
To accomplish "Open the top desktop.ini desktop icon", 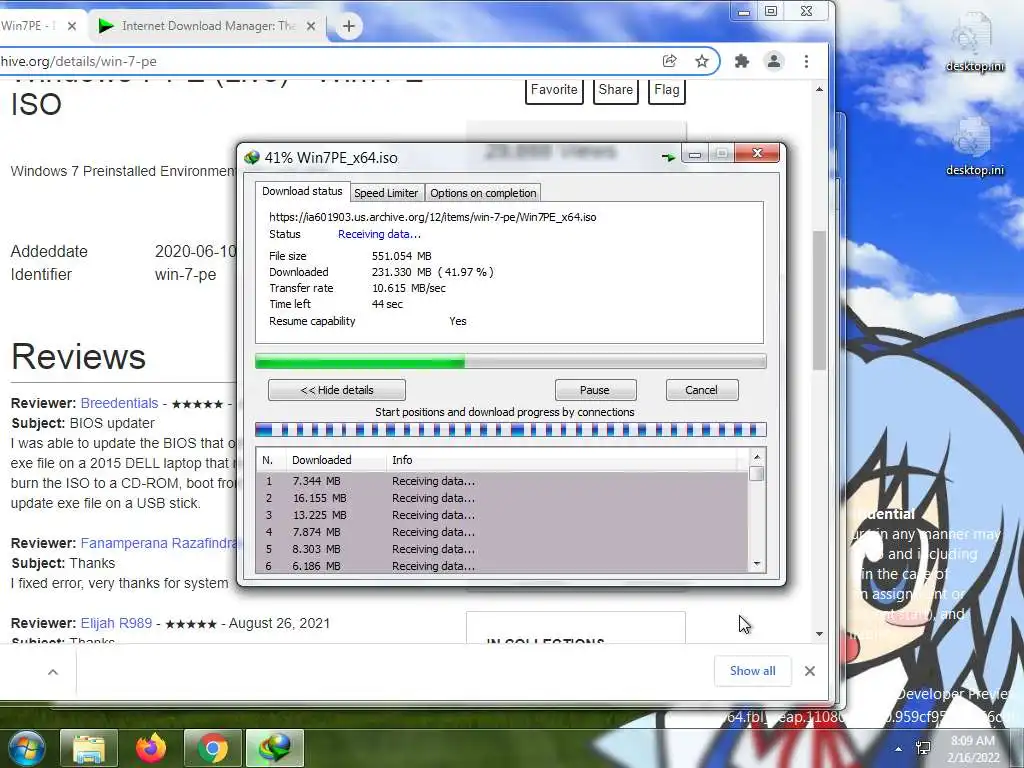I will pos(974,42).
